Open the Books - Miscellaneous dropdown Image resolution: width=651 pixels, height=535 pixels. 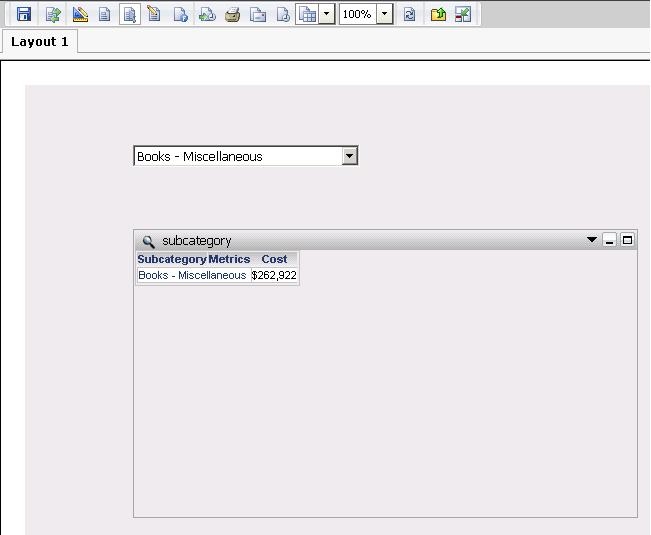[x=349, y=156]
